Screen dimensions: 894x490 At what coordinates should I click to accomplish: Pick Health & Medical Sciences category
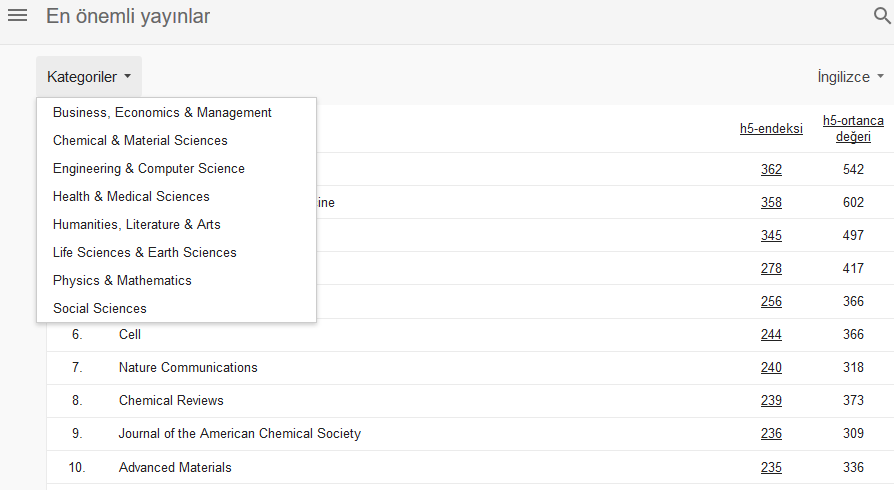(x=131, y=197)
